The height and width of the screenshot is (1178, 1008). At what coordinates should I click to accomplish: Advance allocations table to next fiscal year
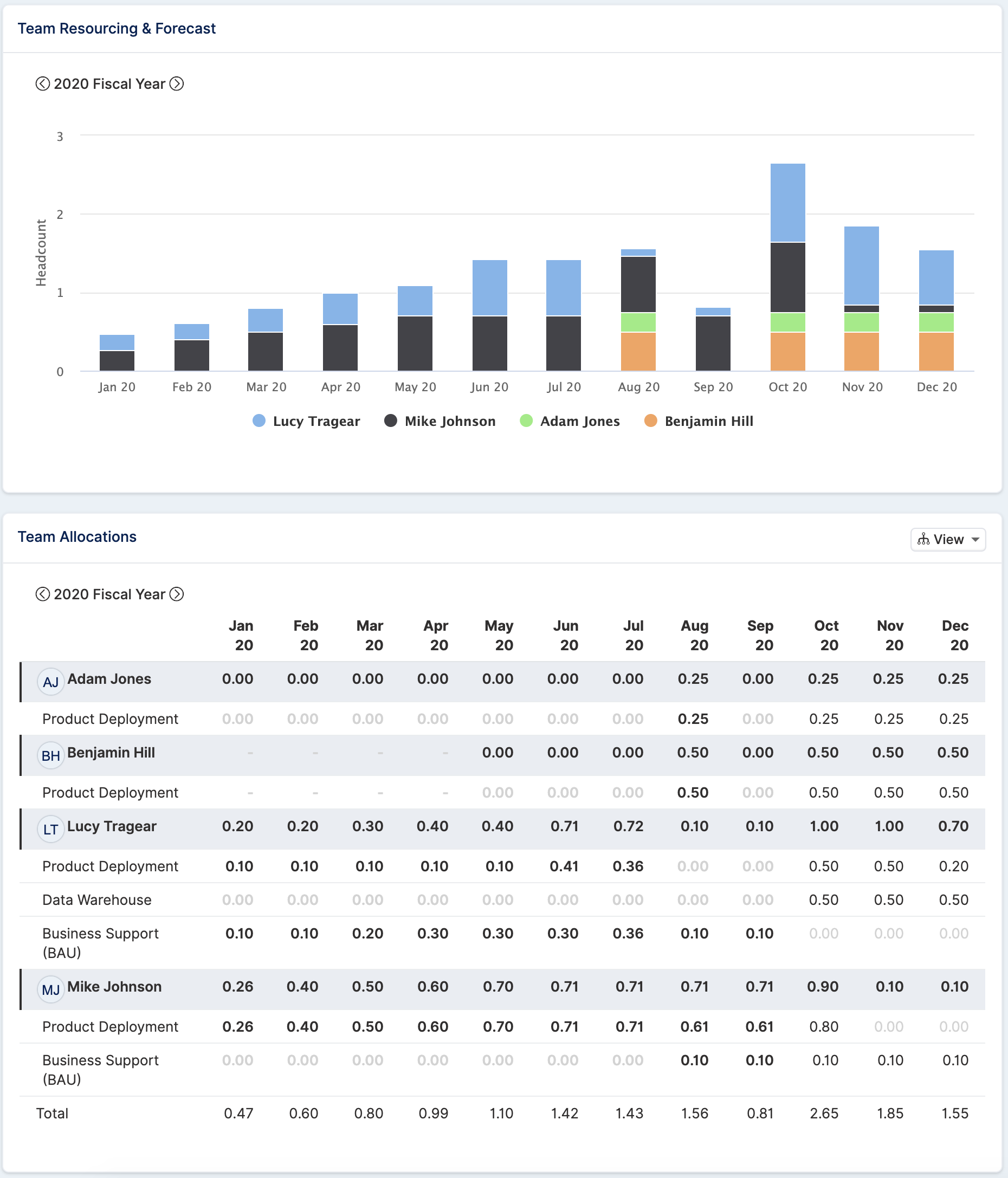[177, 594]
